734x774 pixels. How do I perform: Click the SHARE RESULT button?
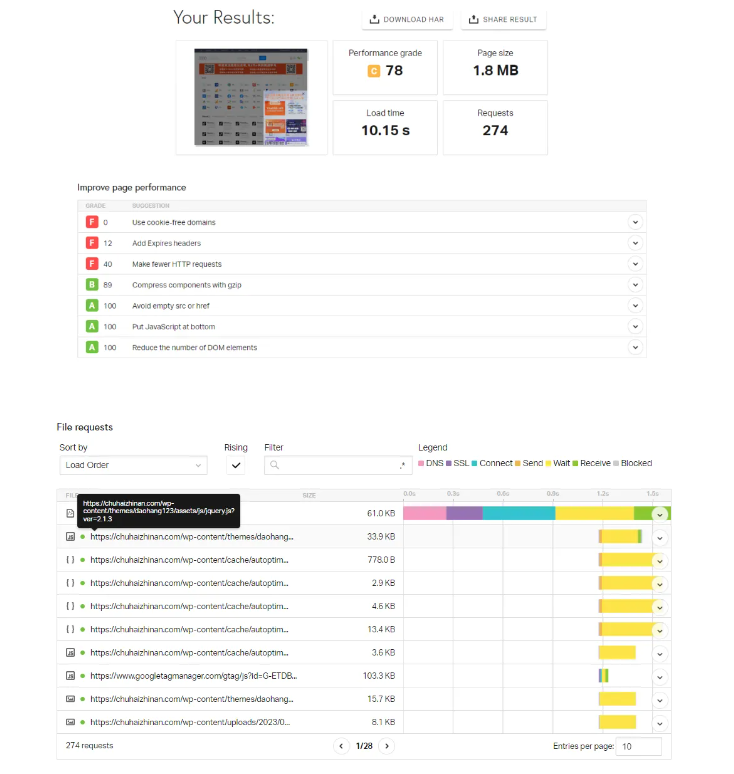point(503,19)
